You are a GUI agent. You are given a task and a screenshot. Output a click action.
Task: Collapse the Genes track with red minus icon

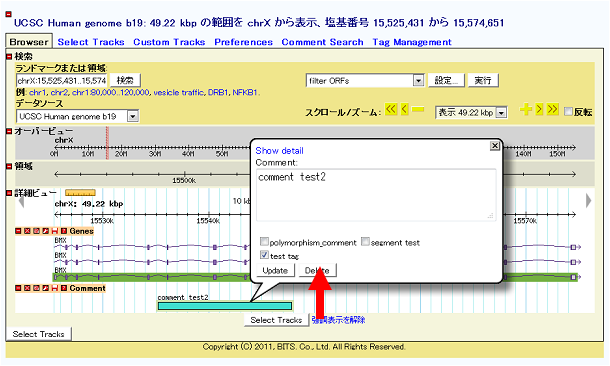[18, 231]
